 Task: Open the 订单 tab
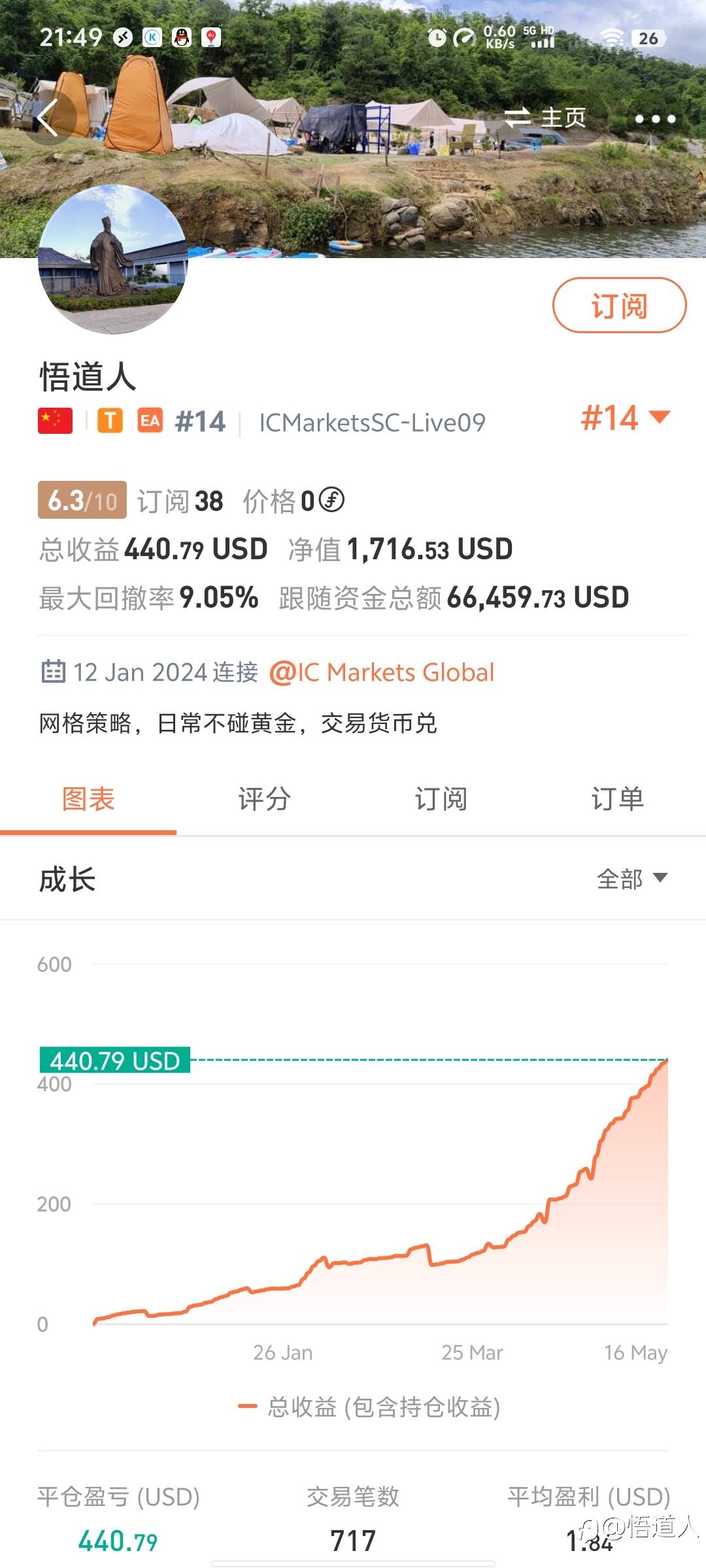(x=617, y=799)
